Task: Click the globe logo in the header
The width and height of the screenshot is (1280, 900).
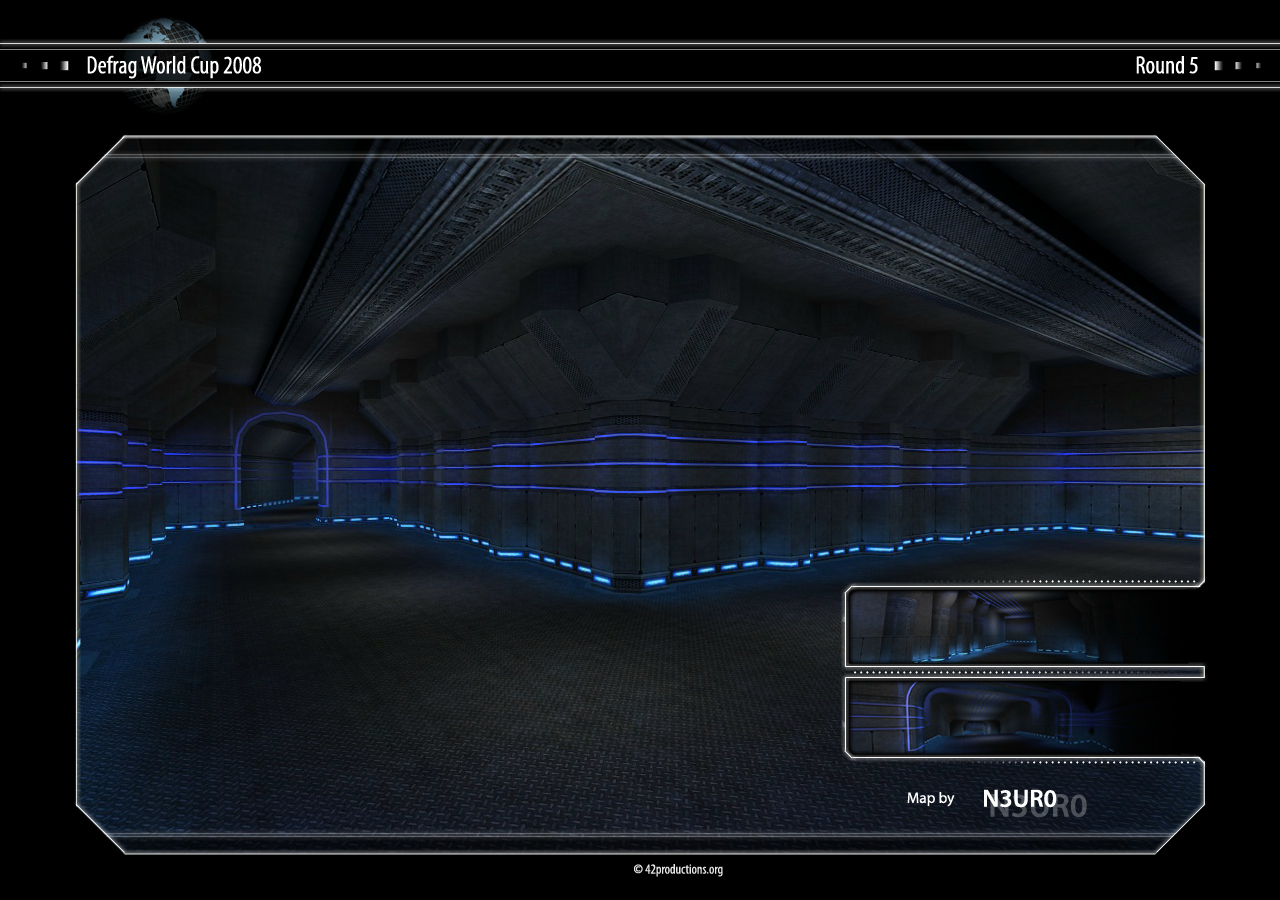Action: pyautogui.click(x=165, y=62)
